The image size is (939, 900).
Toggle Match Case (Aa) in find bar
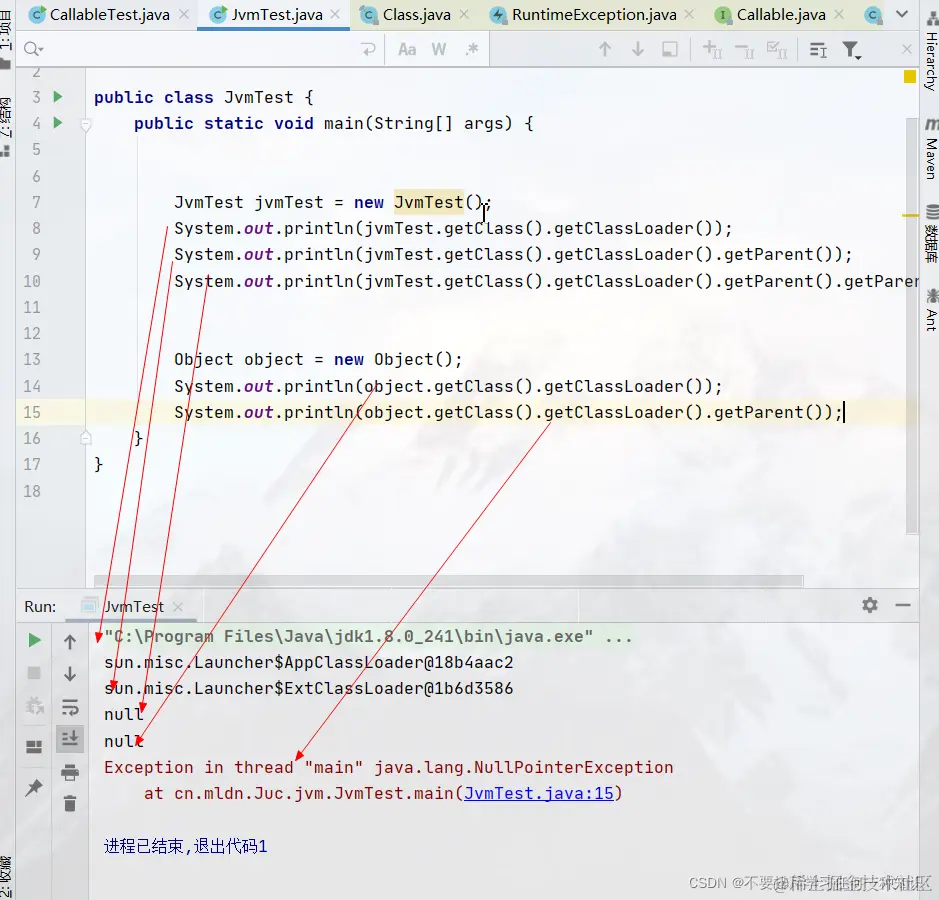pos(407,49)
